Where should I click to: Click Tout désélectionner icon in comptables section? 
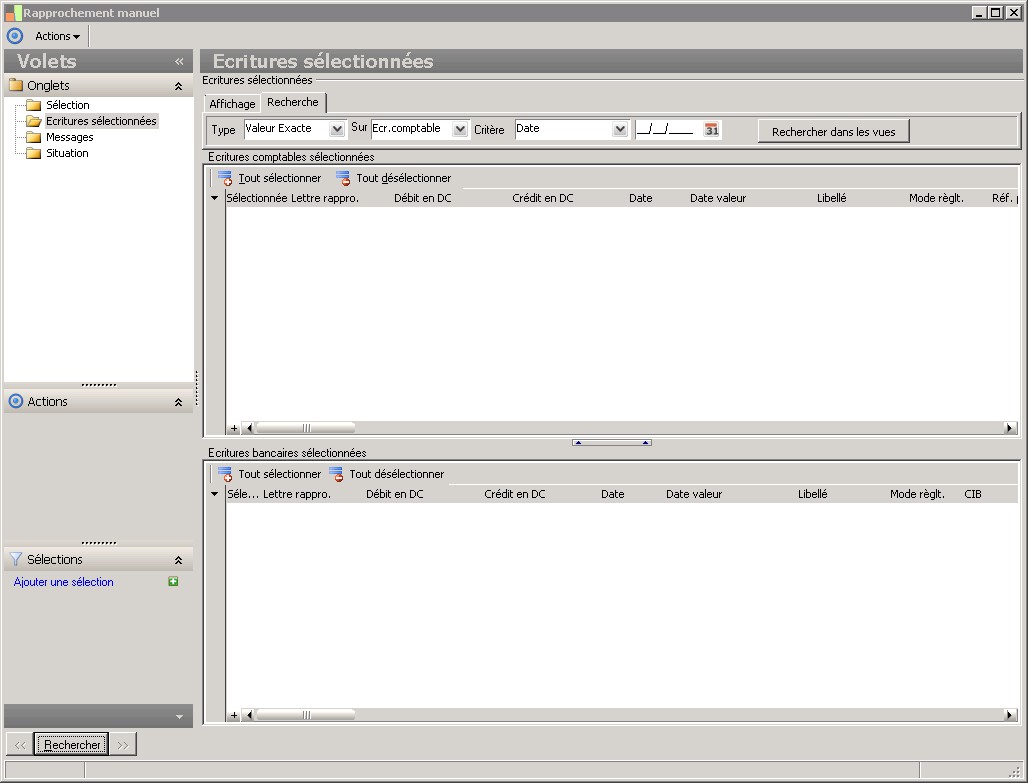point(343,178)
